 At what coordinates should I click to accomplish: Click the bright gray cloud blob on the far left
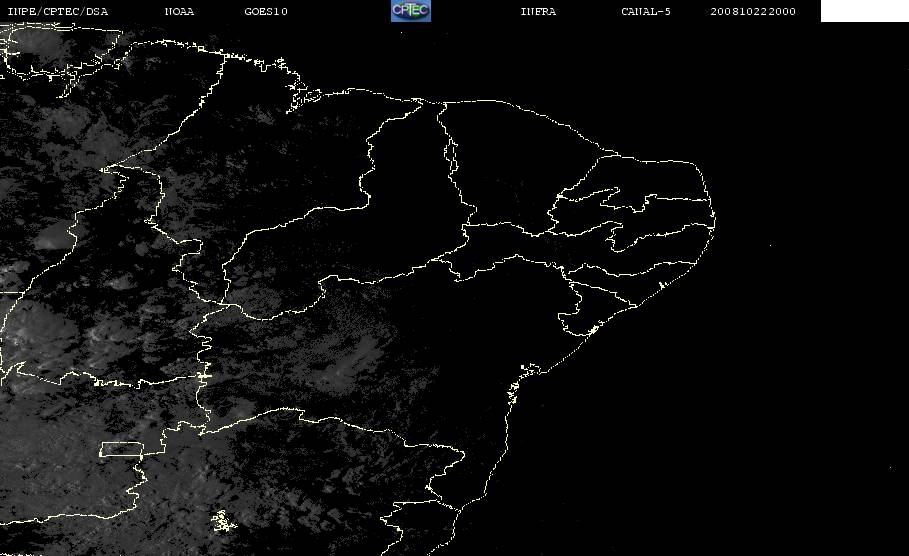pos(52,239)
